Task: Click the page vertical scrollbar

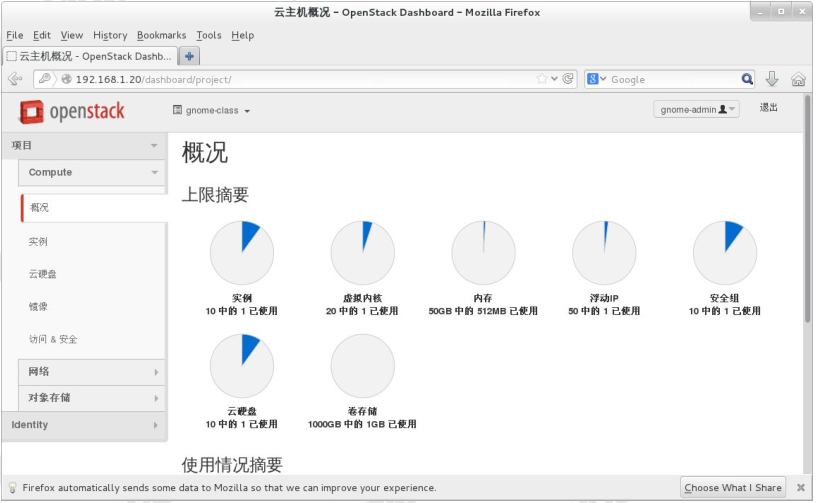Action: (807, 208)
